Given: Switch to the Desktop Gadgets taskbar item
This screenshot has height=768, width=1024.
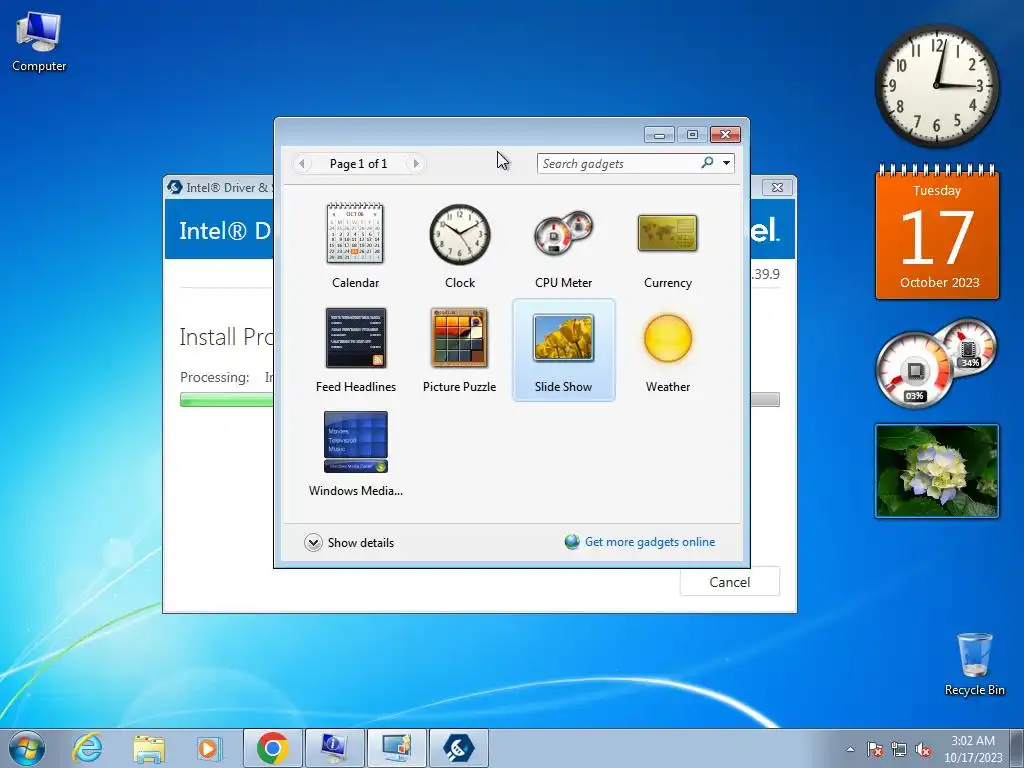Looking at the screenshot, I should (x=396, y=748).
